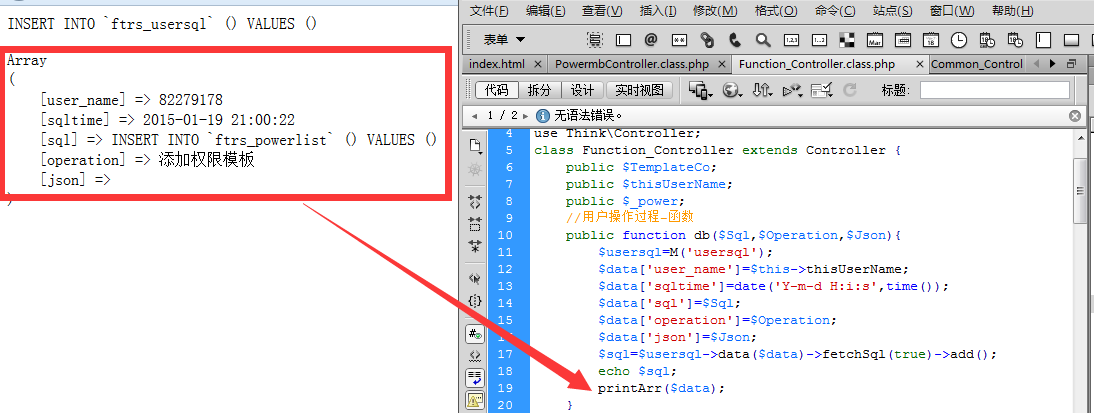Screen dimensions: 1094x413
Task: Switch to 拆分 split view
Action: coord(539,90)
